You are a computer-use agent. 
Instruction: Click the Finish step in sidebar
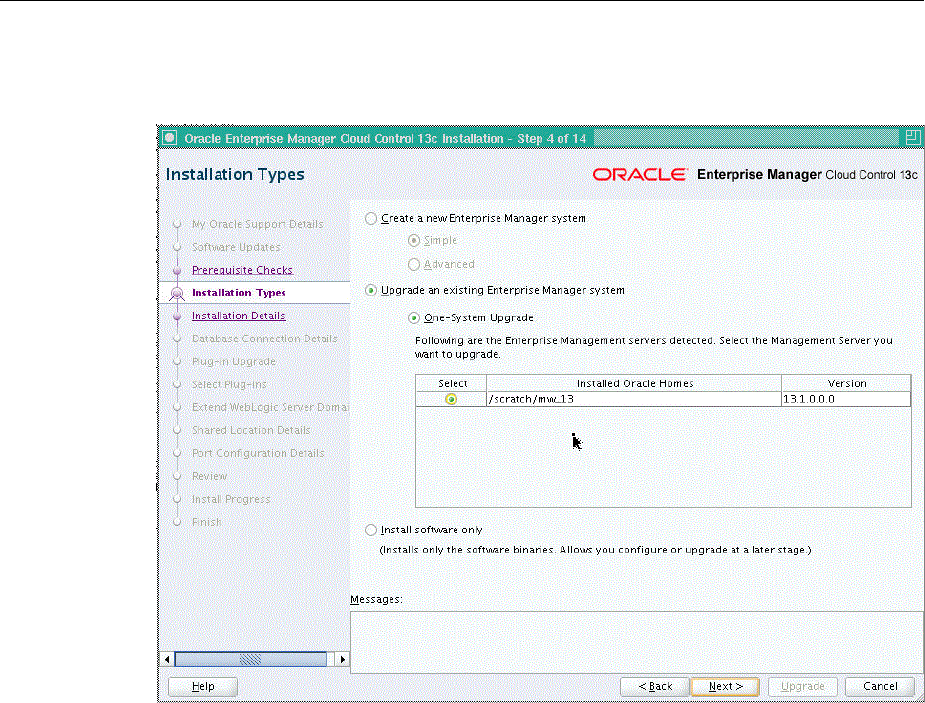tap(206, 522)
